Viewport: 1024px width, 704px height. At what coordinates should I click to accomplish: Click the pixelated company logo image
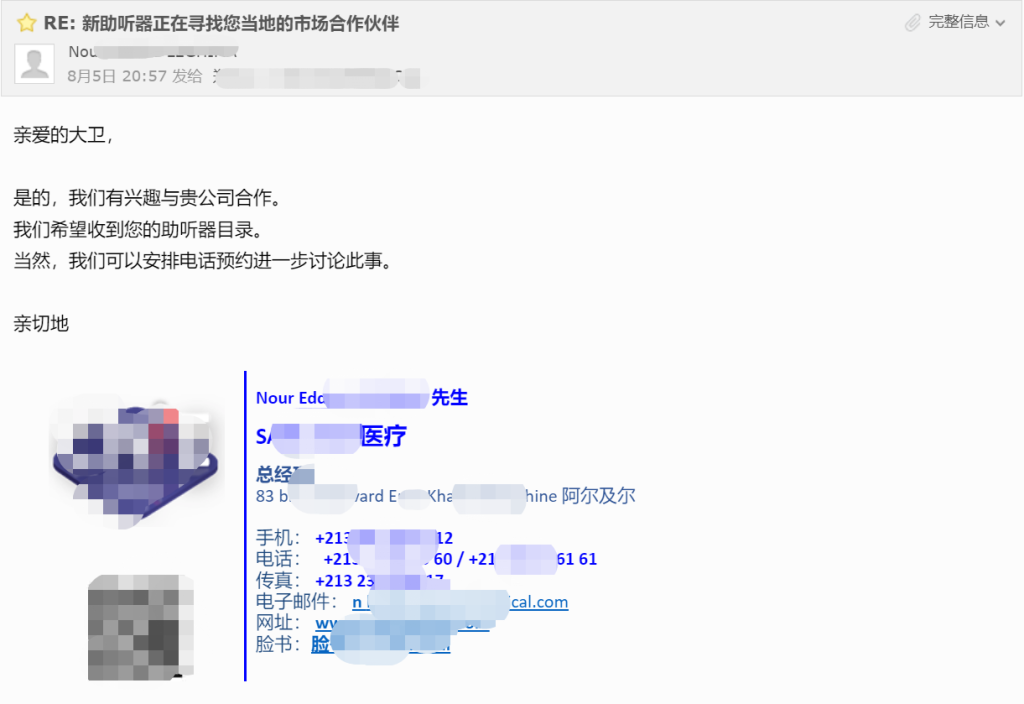(x=135, y=461)
